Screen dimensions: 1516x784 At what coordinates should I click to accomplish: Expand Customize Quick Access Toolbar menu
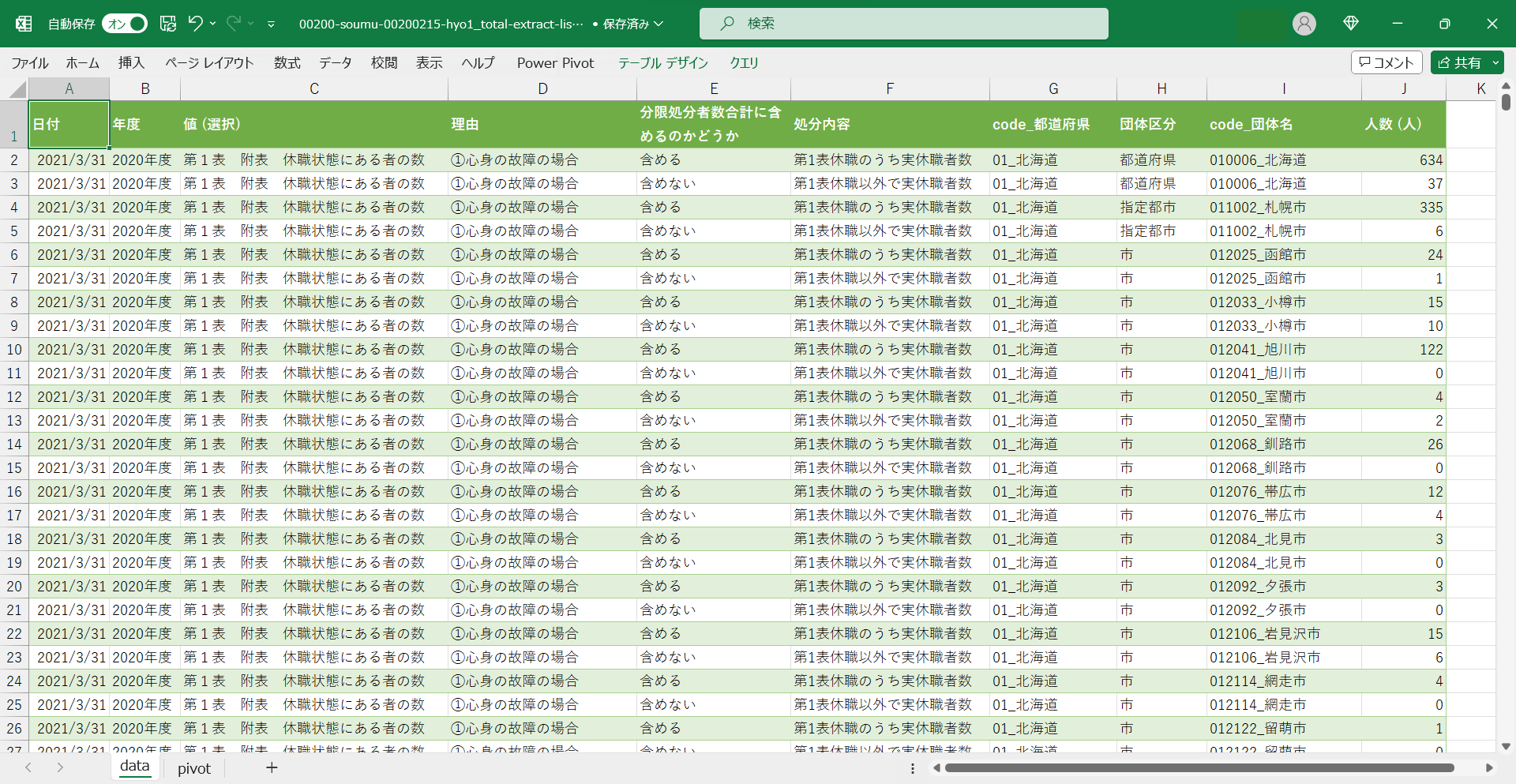pyautogui.click(x=271, y=24)
